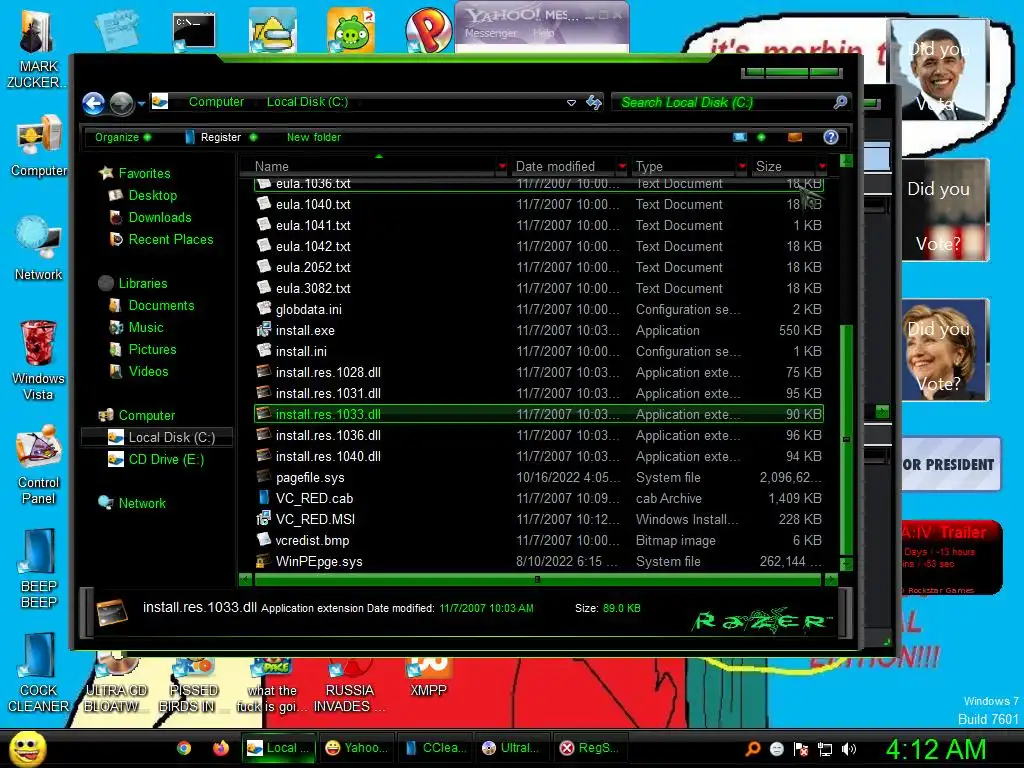Click the Forward navigation arrow
This screenshot has width=1024, height=768.
coord(121,103)
